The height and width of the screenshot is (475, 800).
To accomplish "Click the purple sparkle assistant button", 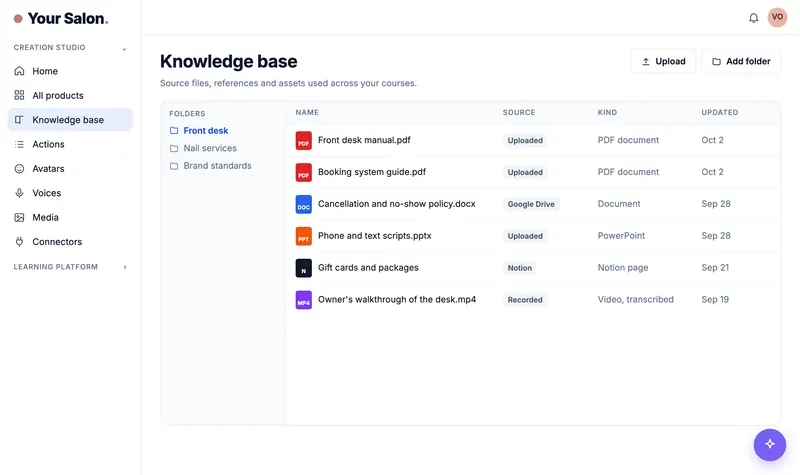I will pos(770,444).
